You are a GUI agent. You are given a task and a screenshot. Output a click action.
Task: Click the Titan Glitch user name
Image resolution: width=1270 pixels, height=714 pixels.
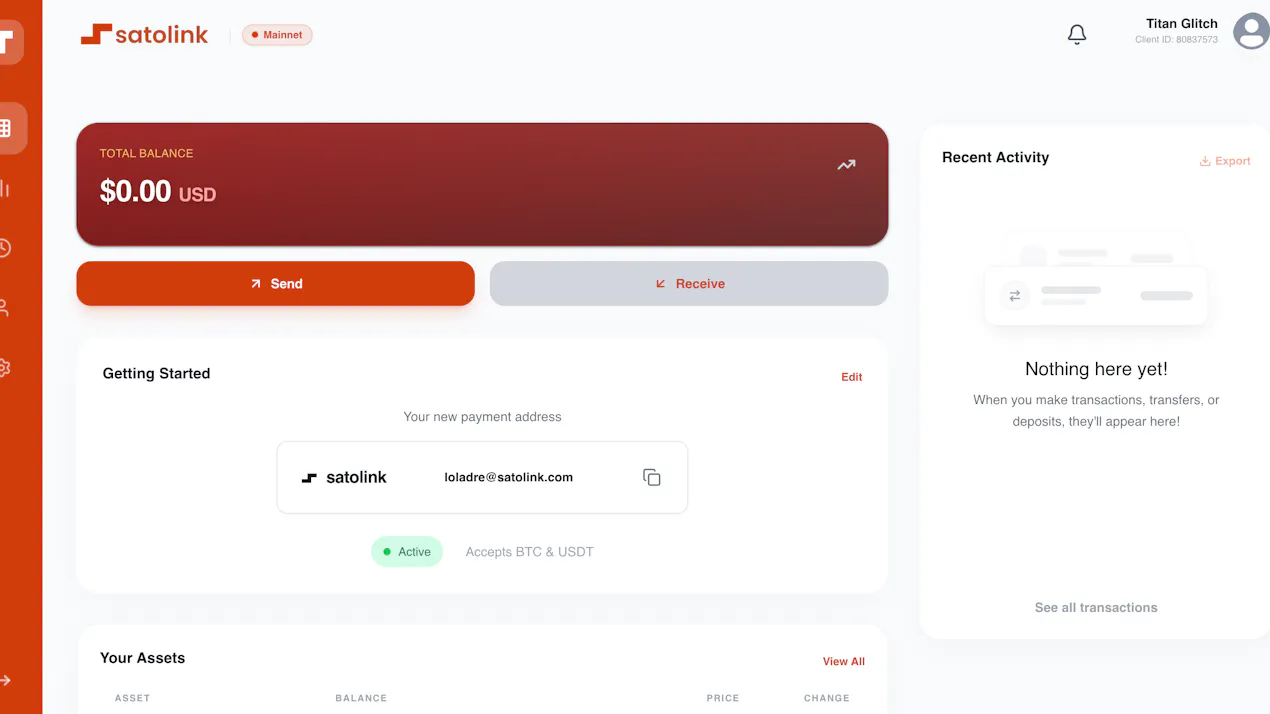click(x=1182, y=23)
